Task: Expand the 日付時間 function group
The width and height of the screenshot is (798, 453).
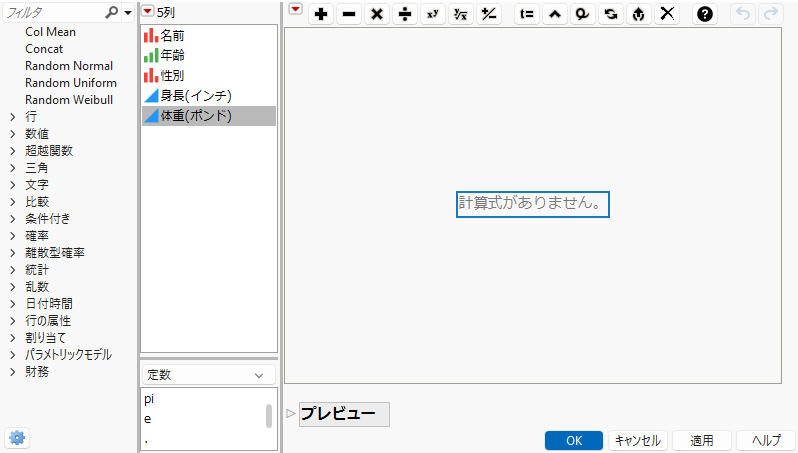Action: click(x=13, y=304)
